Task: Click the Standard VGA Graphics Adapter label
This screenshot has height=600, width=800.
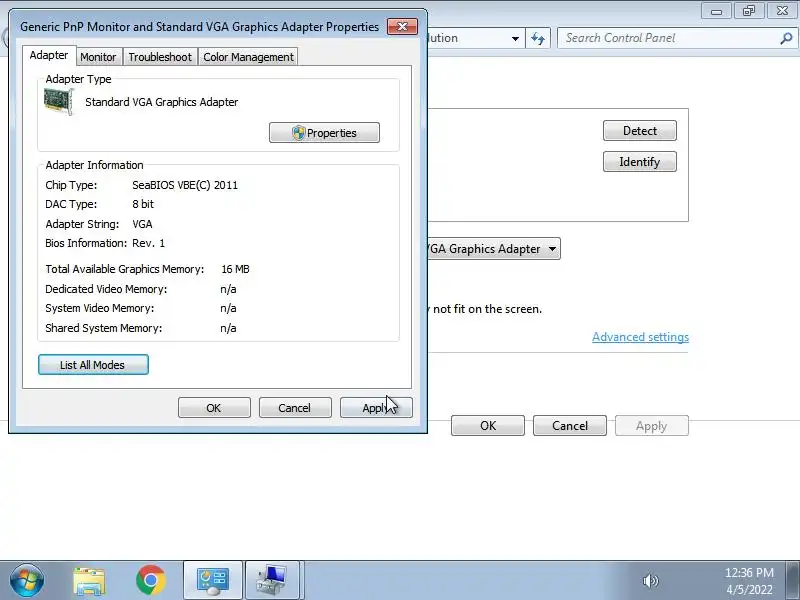Action: click(162, 102)
